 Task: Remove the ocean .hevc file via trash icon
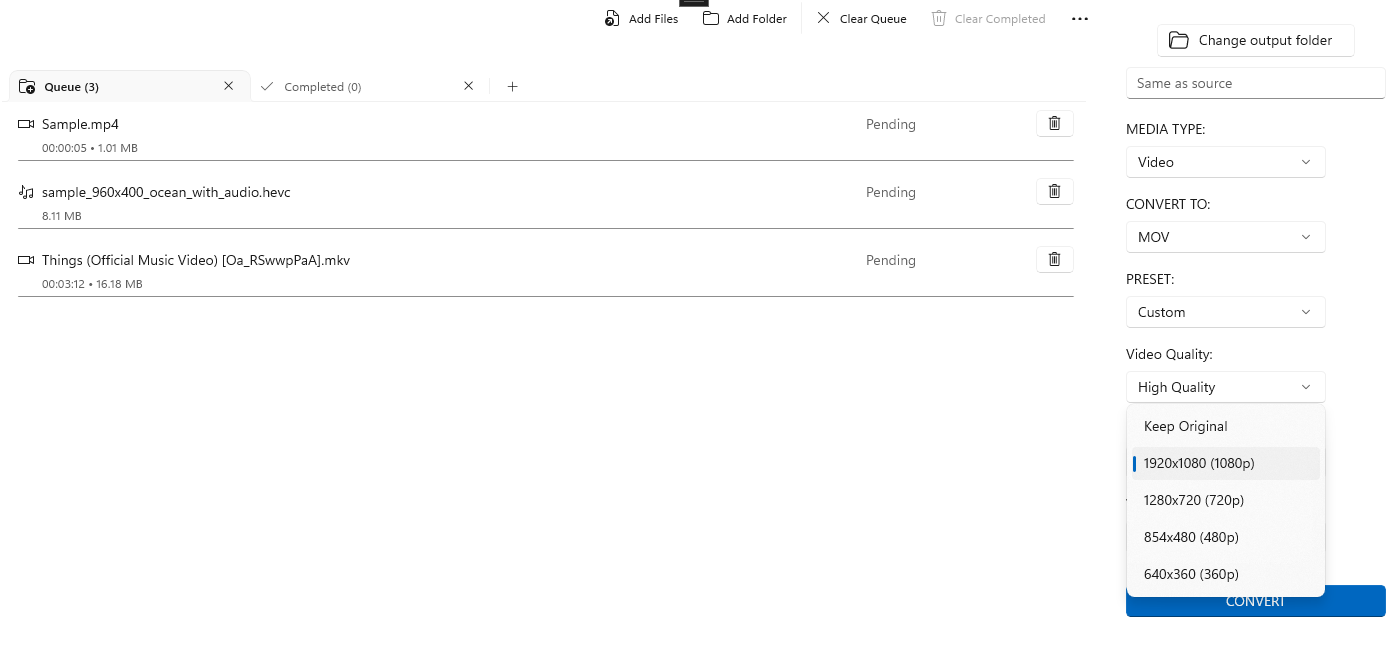(x=1054, y=191)
